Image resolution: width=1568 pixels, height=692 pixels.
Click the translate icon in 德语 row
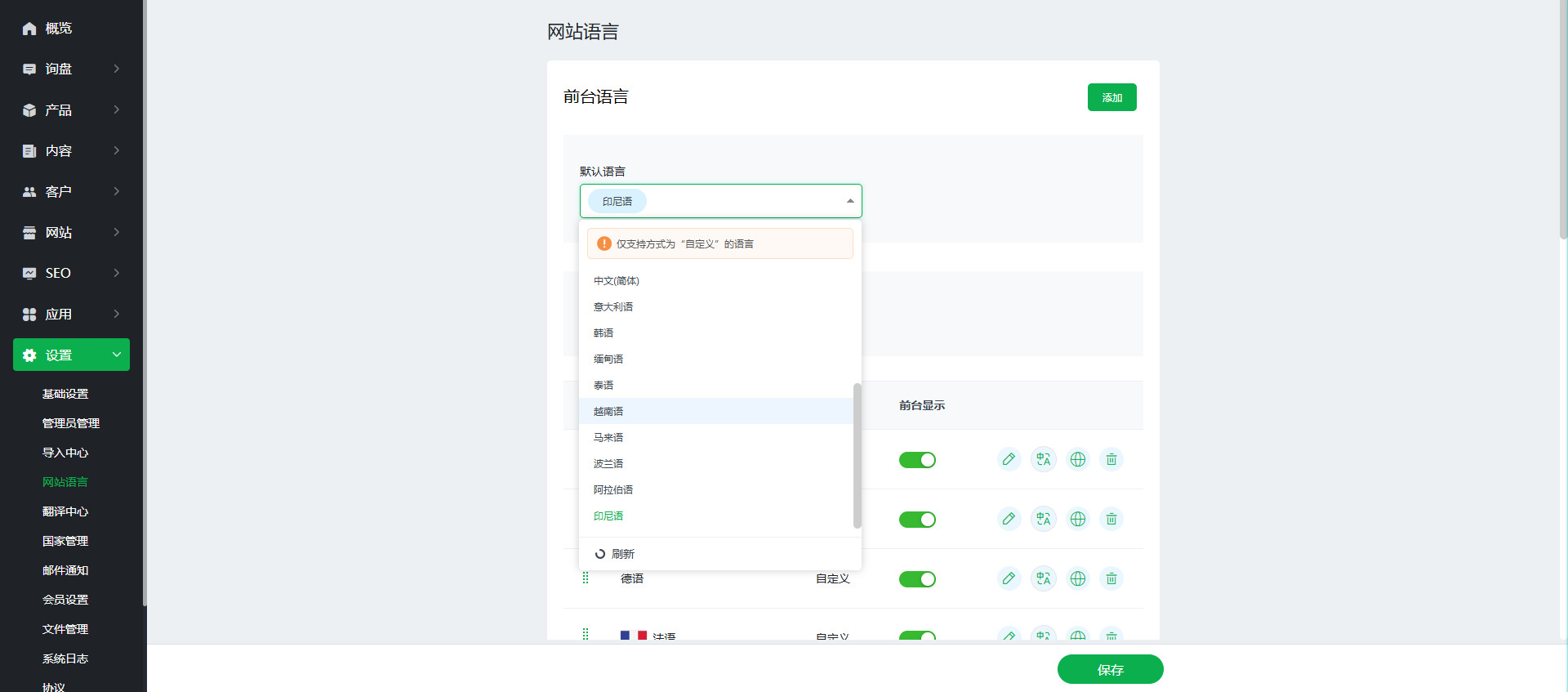[x=1043, y=578]
